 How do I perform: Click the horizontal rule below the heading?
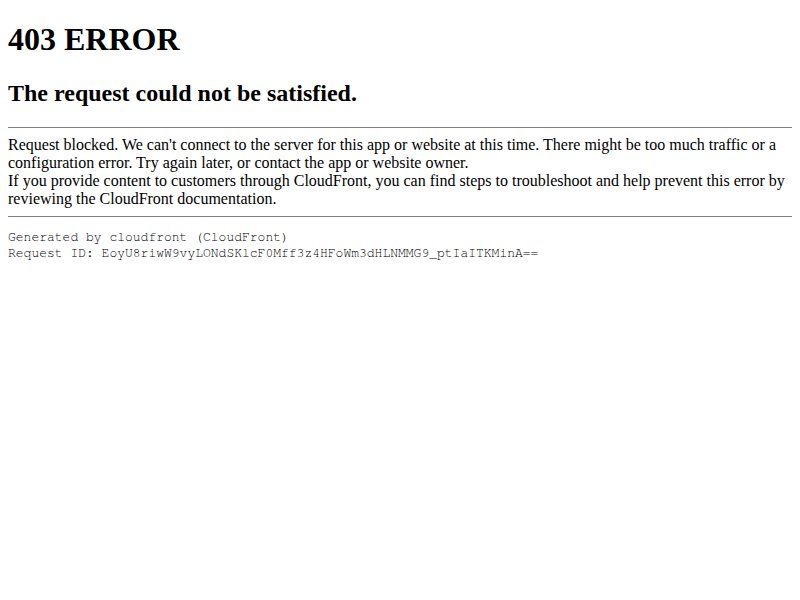[400, 128]
